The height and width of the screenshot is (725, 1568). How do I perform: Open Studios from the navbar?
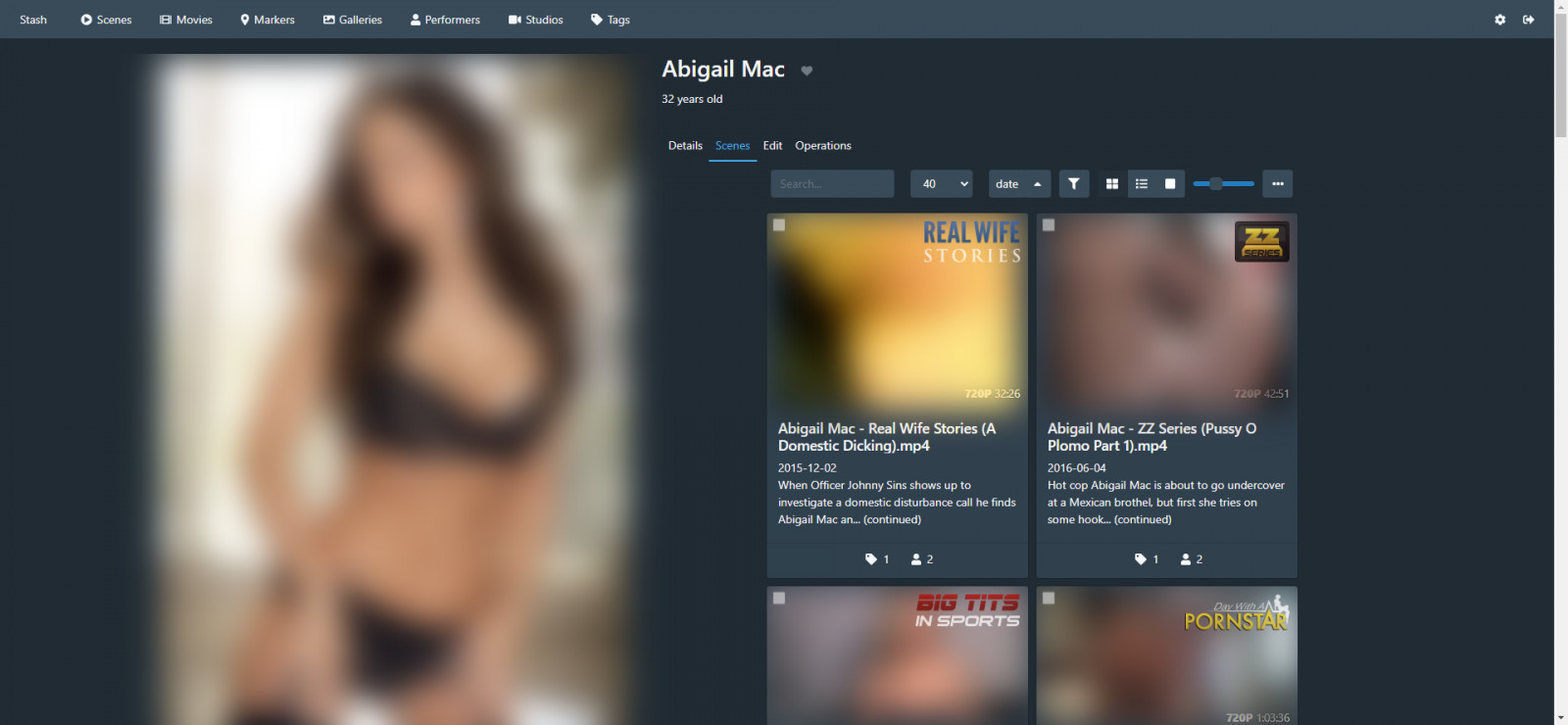tap(536, 20)
